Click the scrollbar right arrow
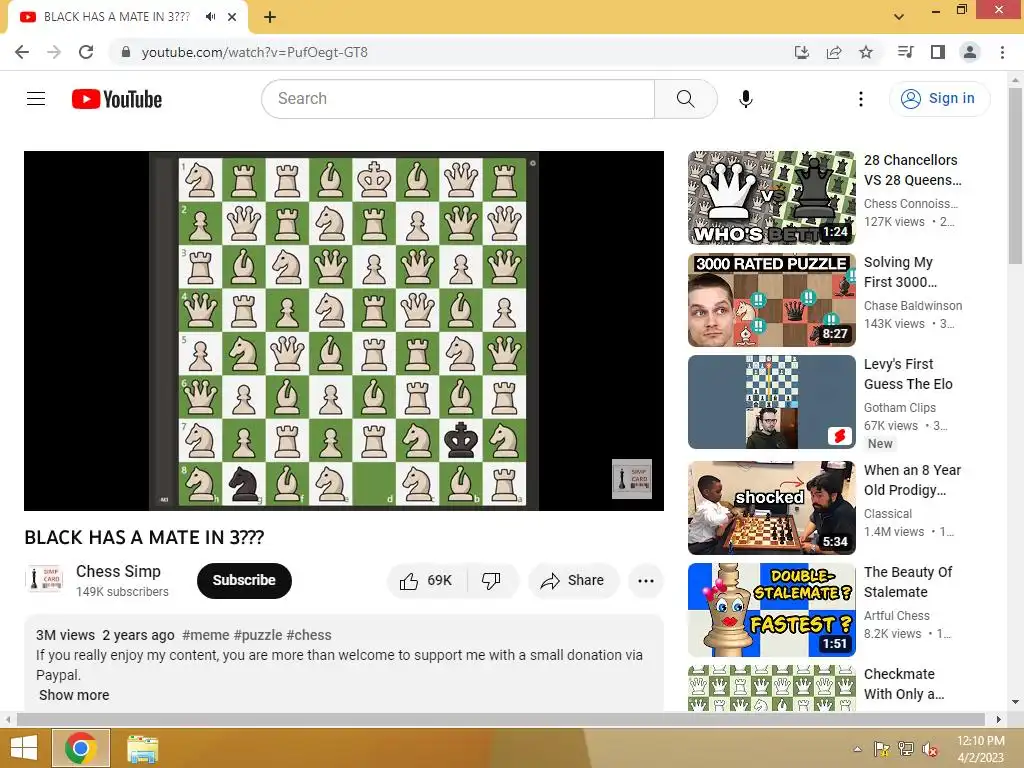This screenshot has height=768, width=1024. point(998,719)
